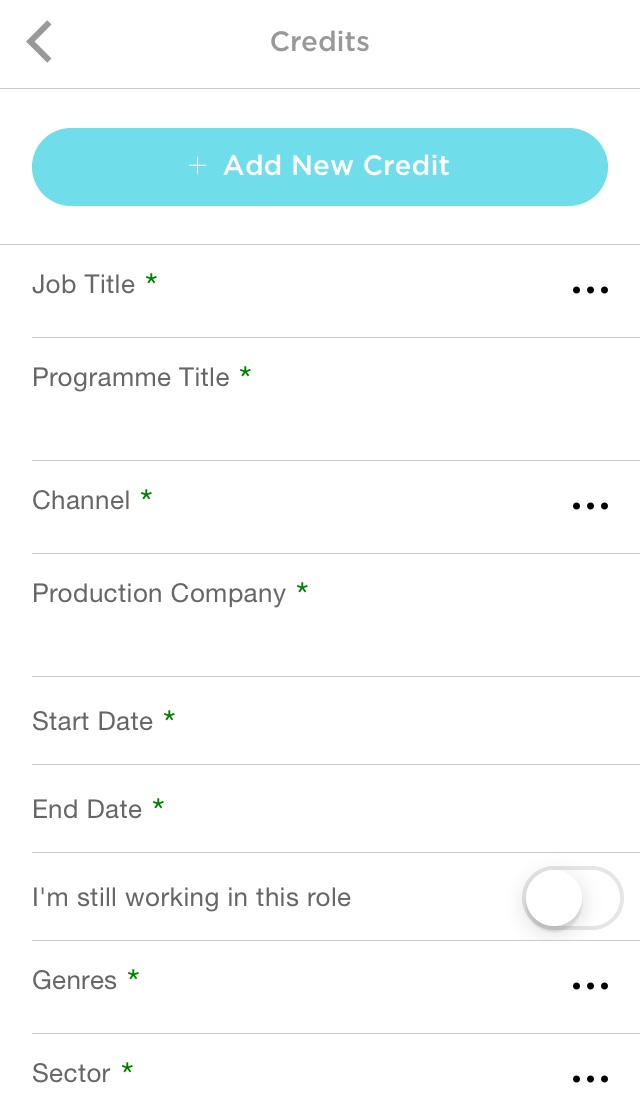
Task: Open Job Title options ellipsis
Action: 590,291
